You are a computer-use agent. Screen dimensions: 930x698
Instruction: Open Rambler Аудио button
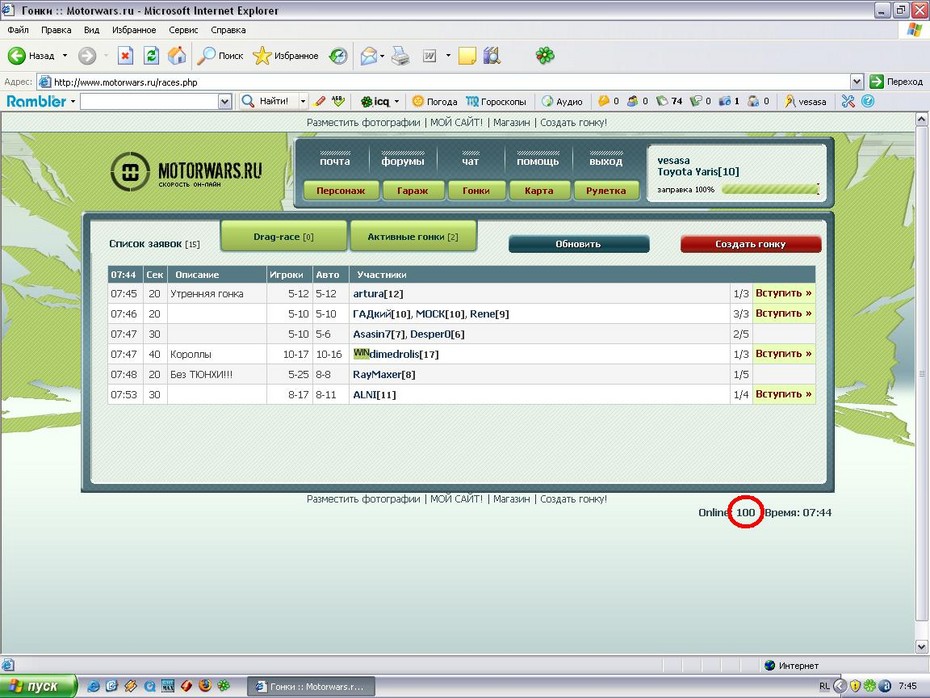pos(562,101)
